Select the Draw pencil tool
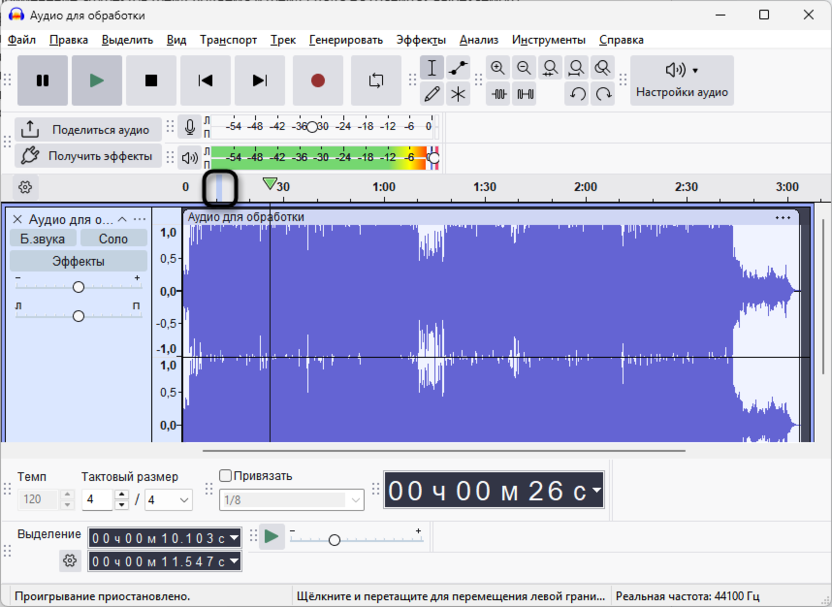This screenshot has height=607, width=832. tap(432, 94)
